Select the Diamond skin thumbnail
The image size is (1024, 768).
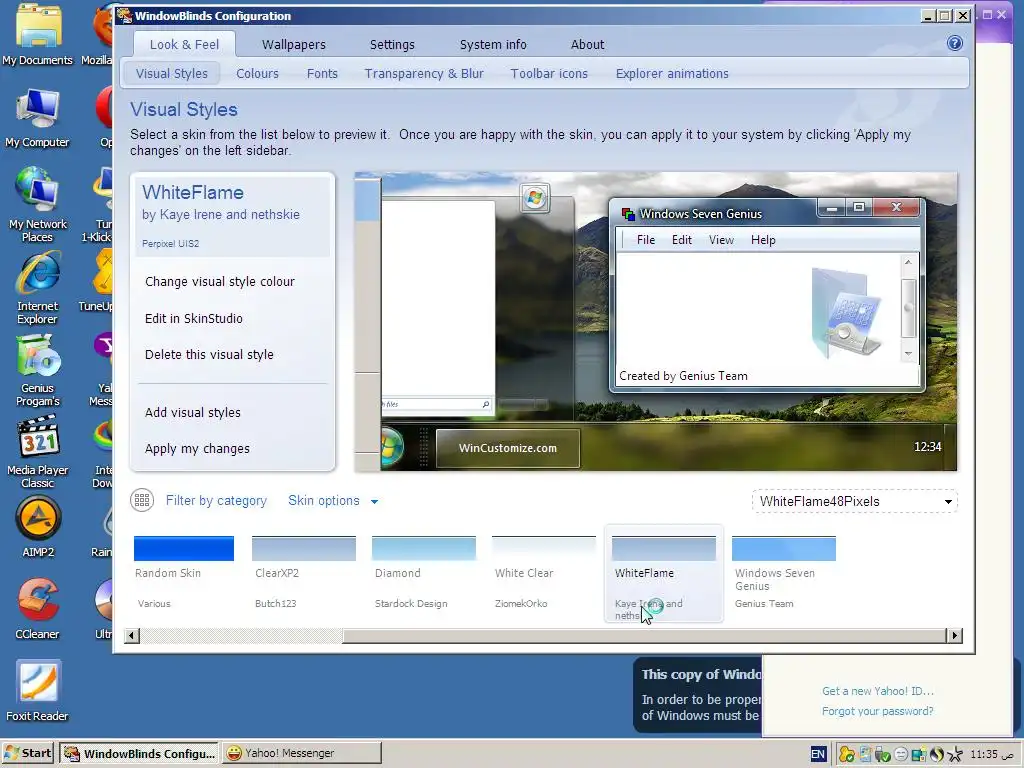click(x=424, y=549)
